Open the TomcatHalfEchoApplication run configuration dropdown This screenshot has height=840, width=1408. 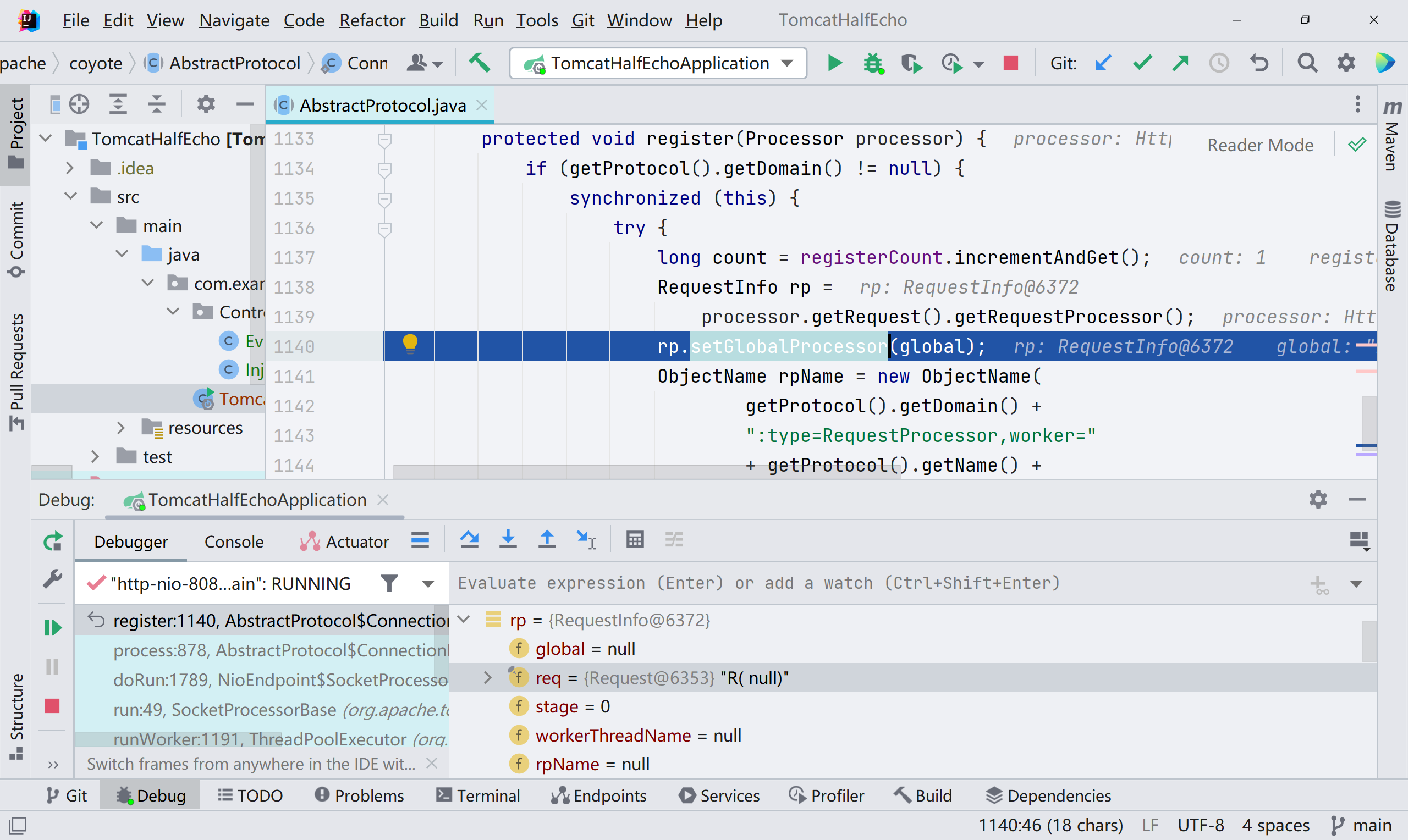tap(658, 63)
